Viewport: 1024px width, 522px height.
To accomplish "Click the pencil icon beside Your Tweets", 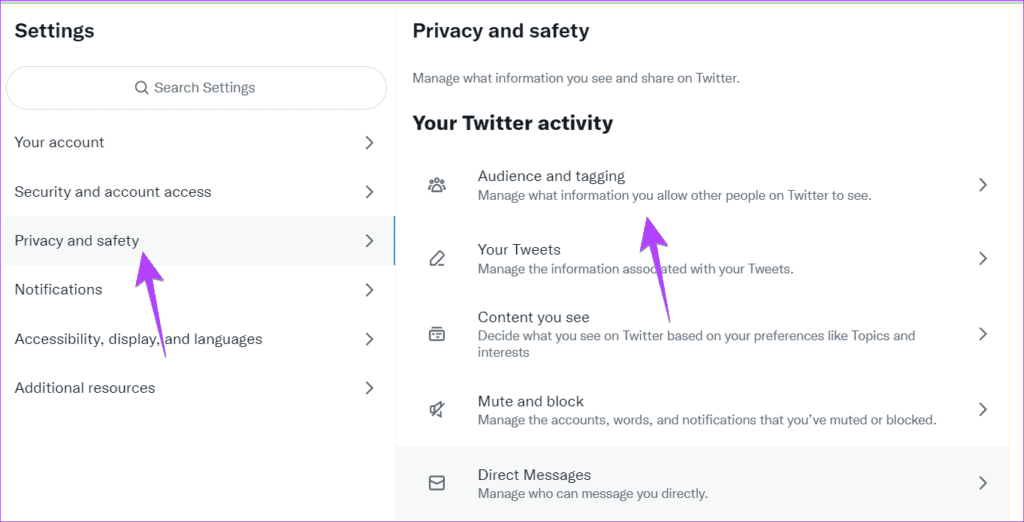I will pos(437,259).
